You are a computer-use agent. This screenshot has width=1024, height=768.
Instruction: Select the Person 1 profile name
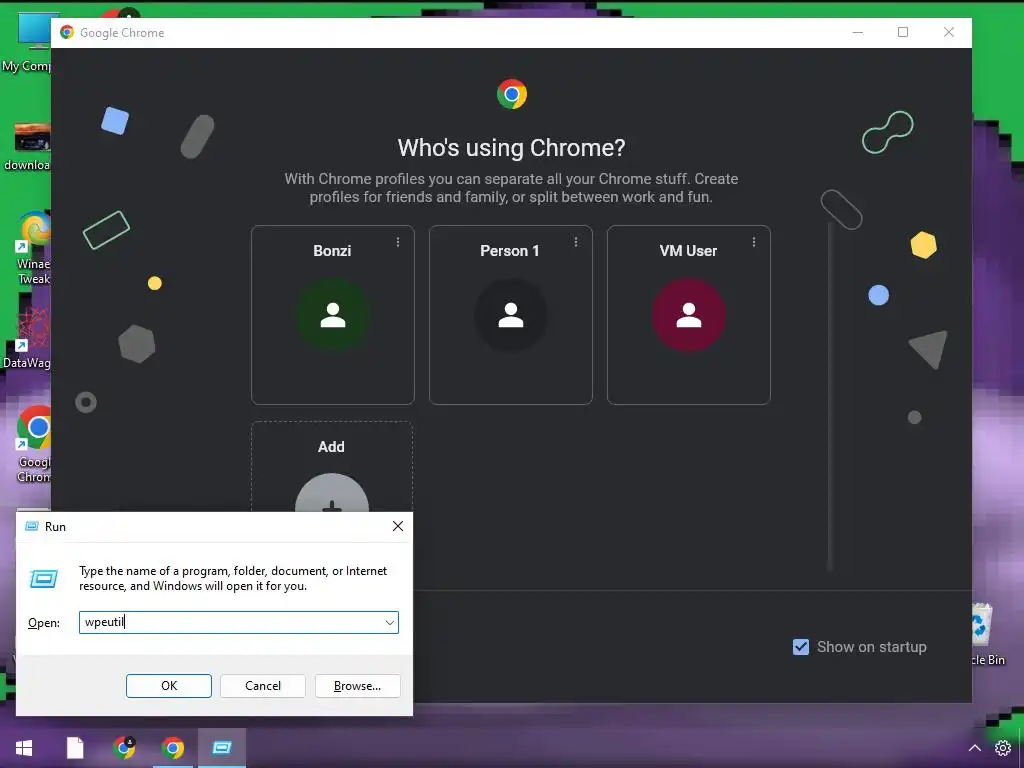(x=510, y=251)
